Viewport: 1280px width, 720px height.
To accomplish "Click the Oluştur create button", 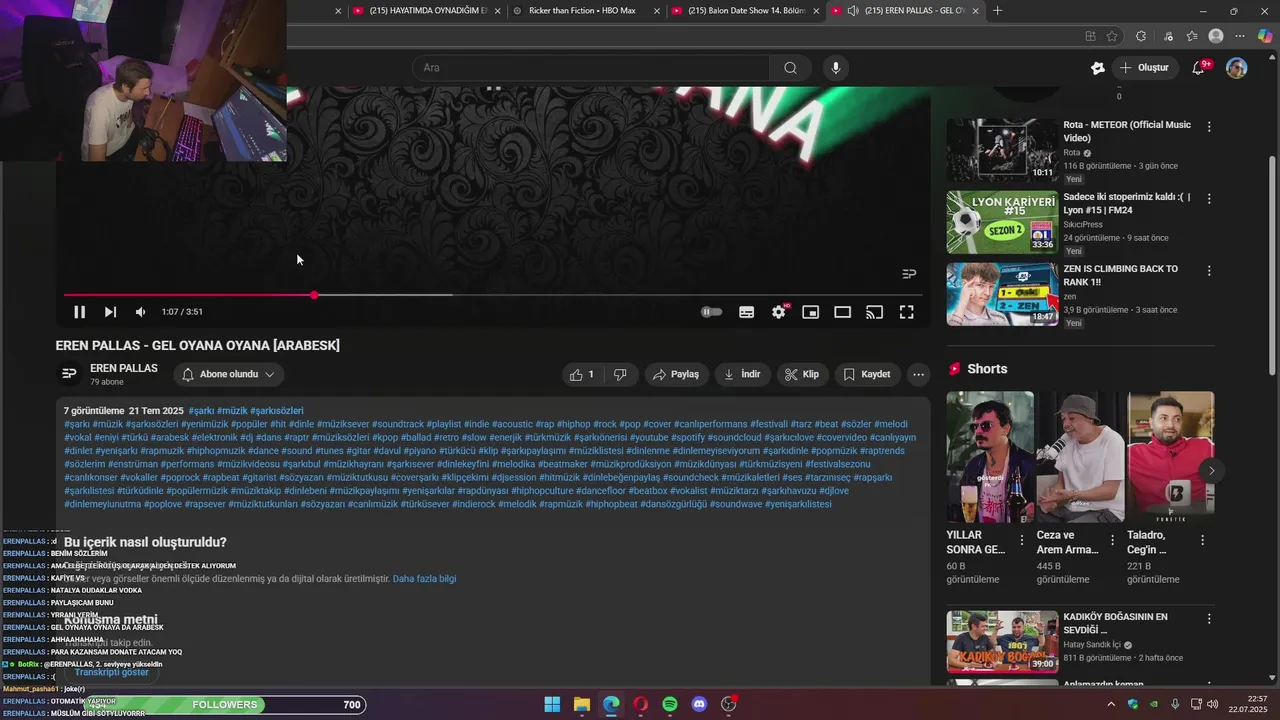I will (x=1144, y=68).
